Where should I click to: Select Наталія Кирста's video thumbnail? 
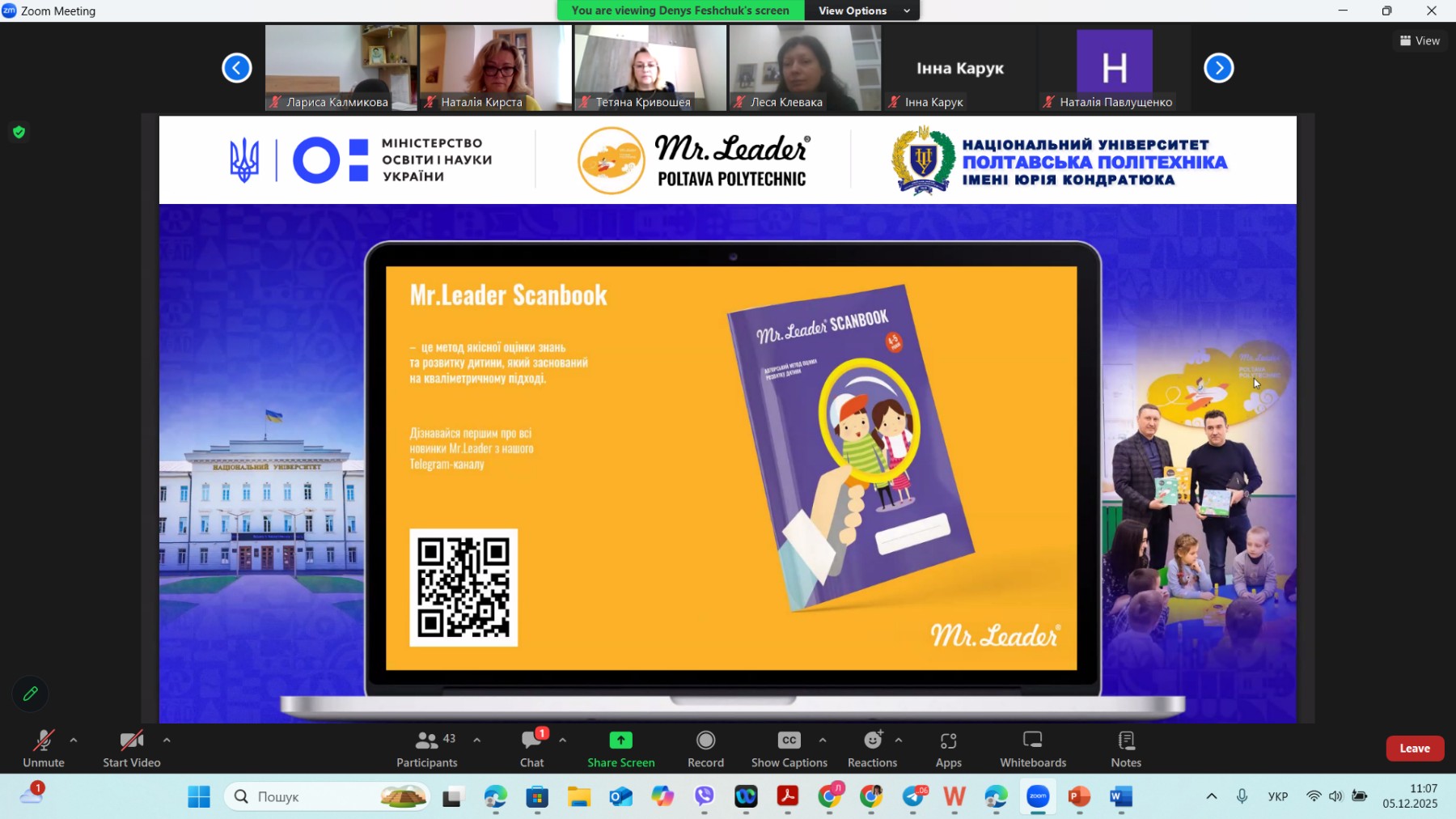(x=493, y=67)
